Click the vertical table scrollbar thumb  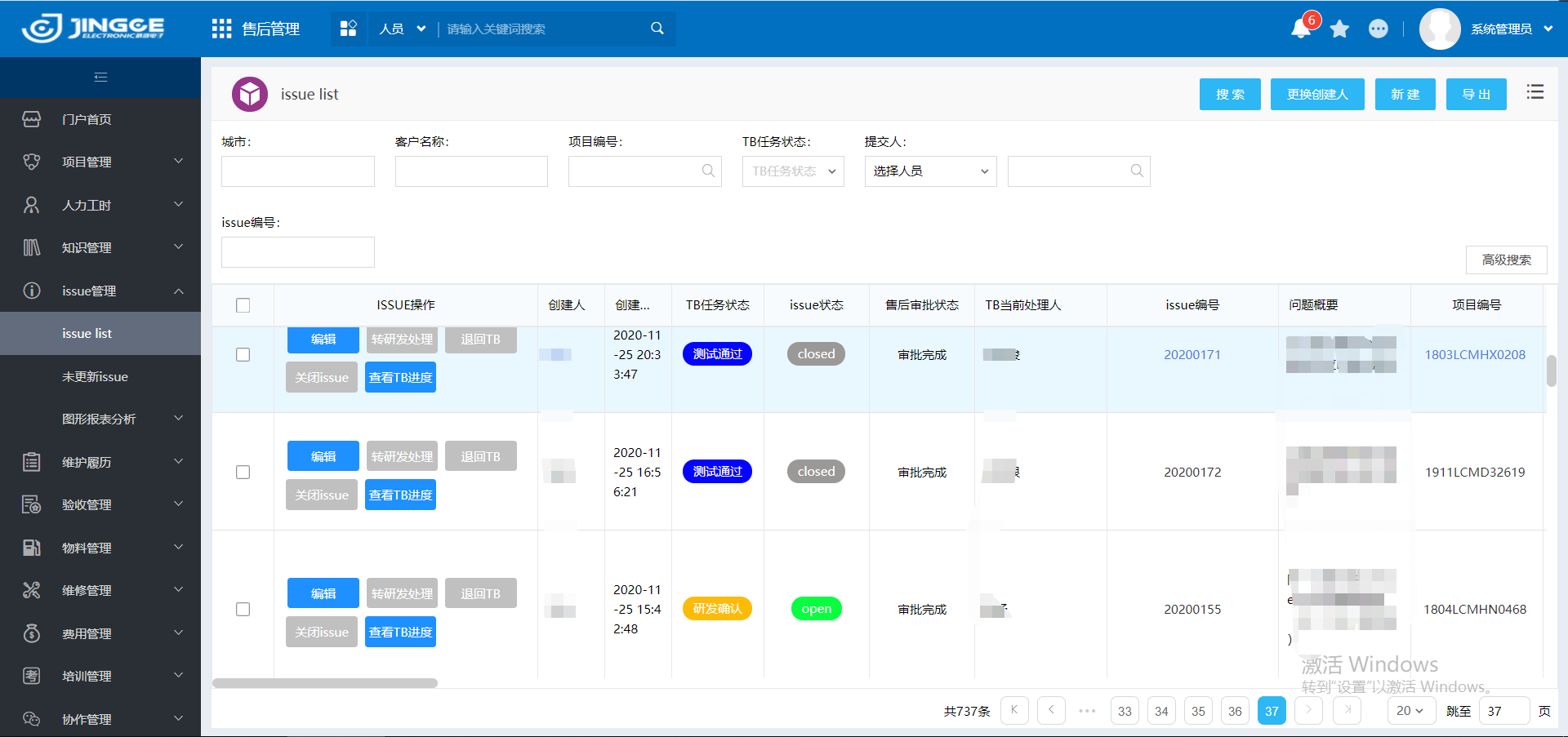pyautogui.click(x=1552, y=371)
